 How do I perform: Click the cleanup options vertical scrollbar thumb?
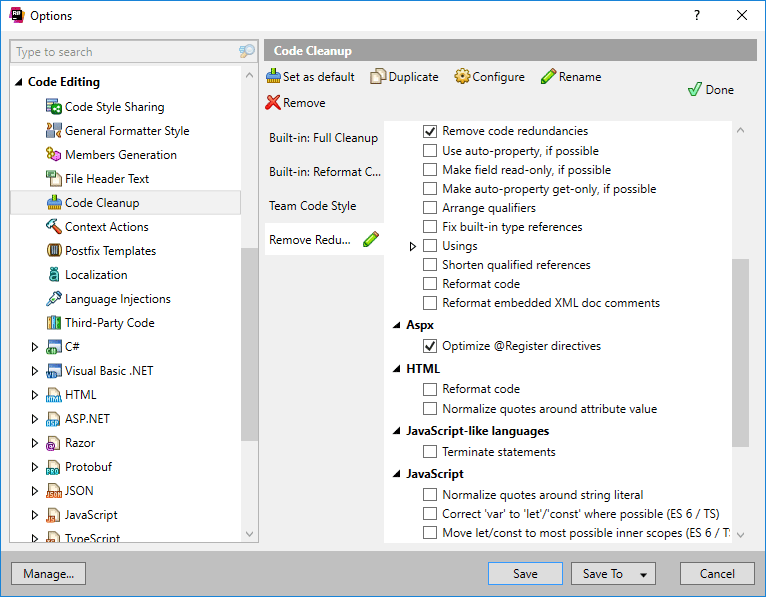tap(740, 352)
